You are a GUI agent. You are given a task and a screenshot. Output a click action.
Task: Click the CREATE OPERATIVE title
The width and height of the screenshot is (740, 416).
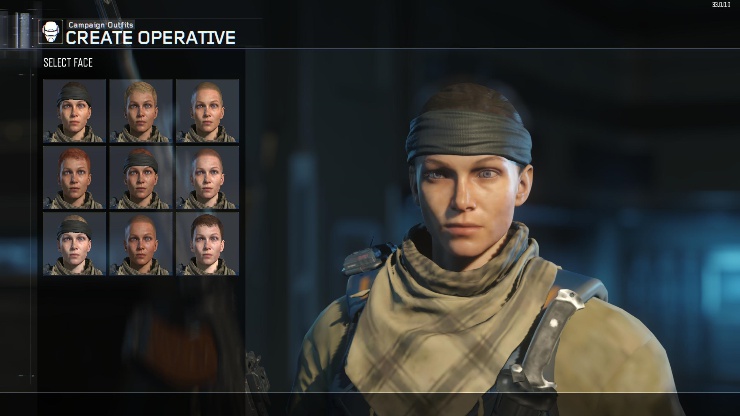point(151,38)
